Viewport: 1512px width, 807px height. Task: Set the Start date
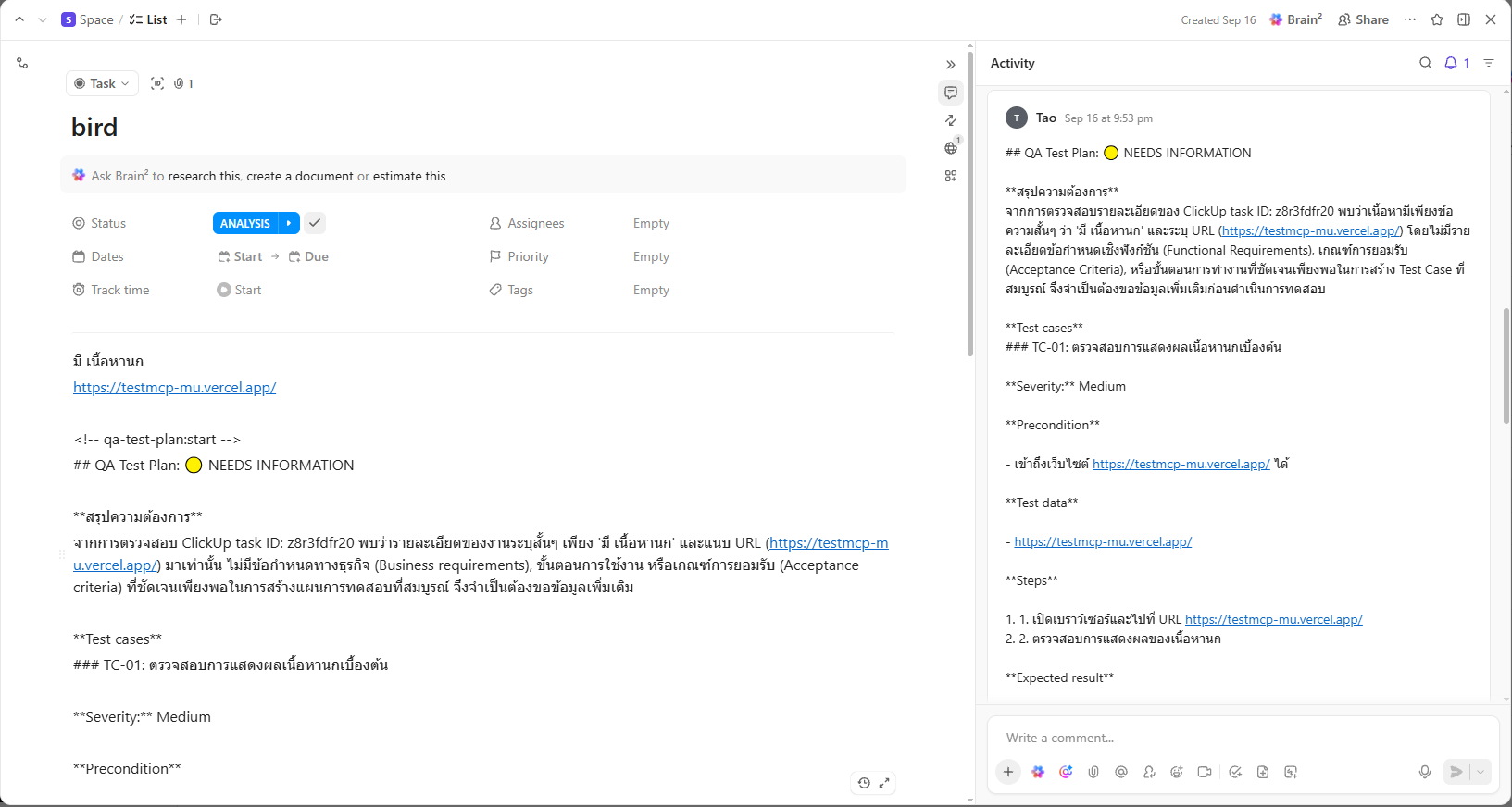(240, 256)
